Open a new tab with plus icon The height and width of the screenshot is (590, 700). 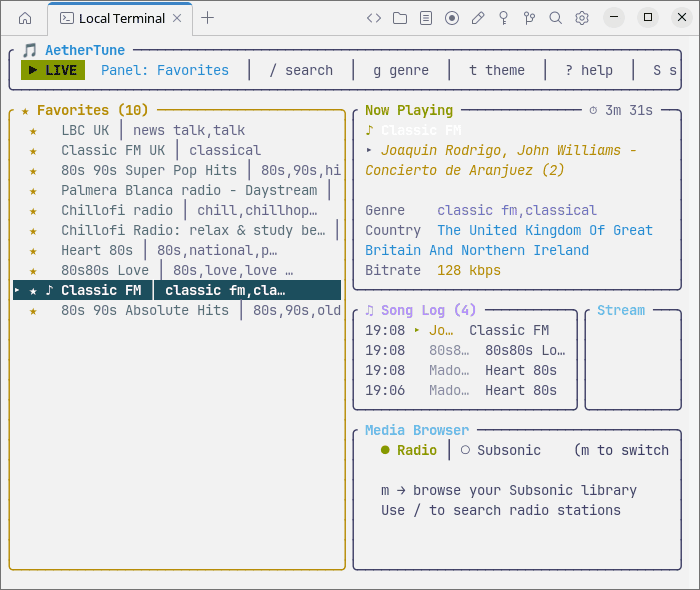tap(208, 18)
